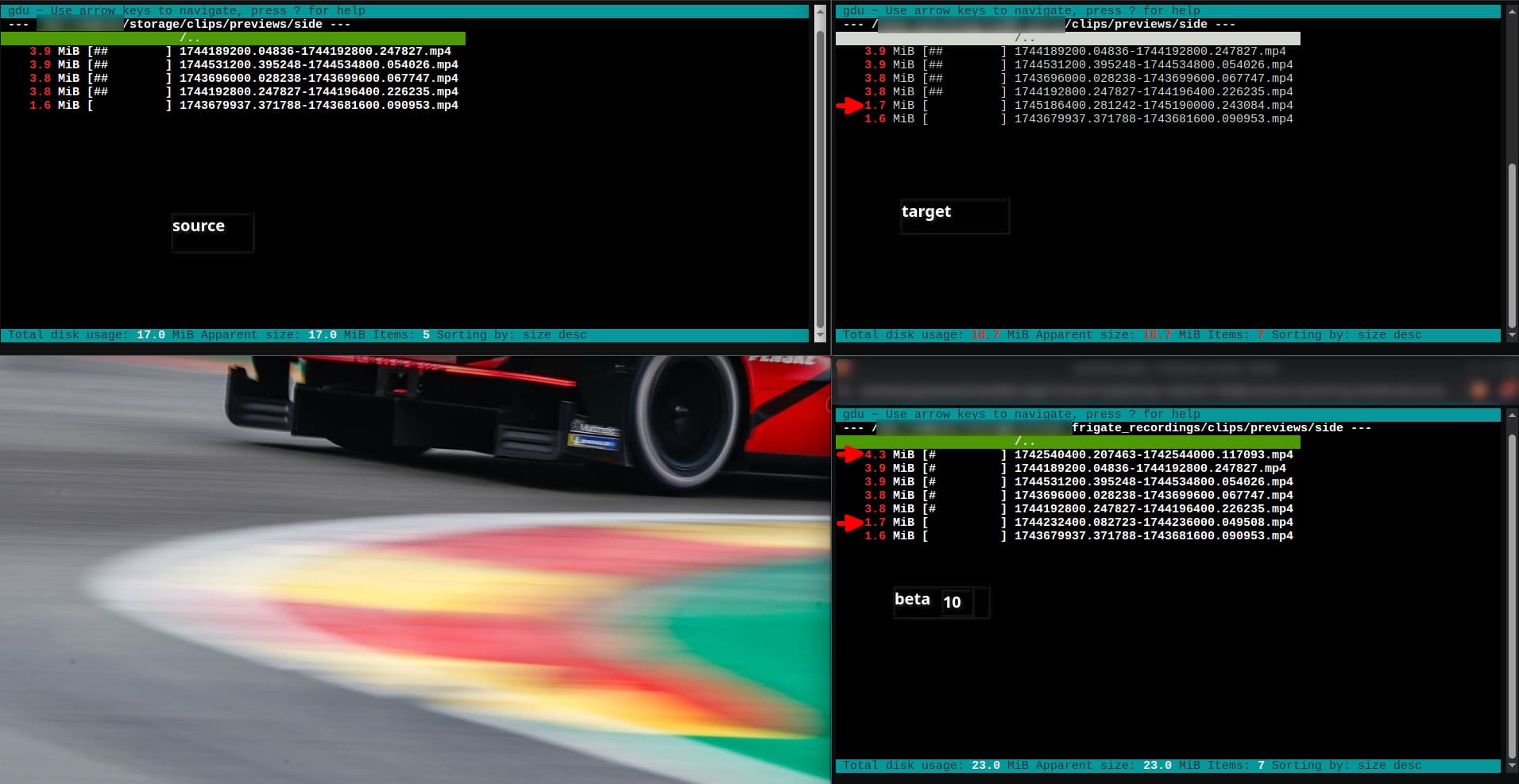Select 1743679937.371788 file in the top-right target window
This screenshot has height=784, width=1519.
coord(1078,118)
